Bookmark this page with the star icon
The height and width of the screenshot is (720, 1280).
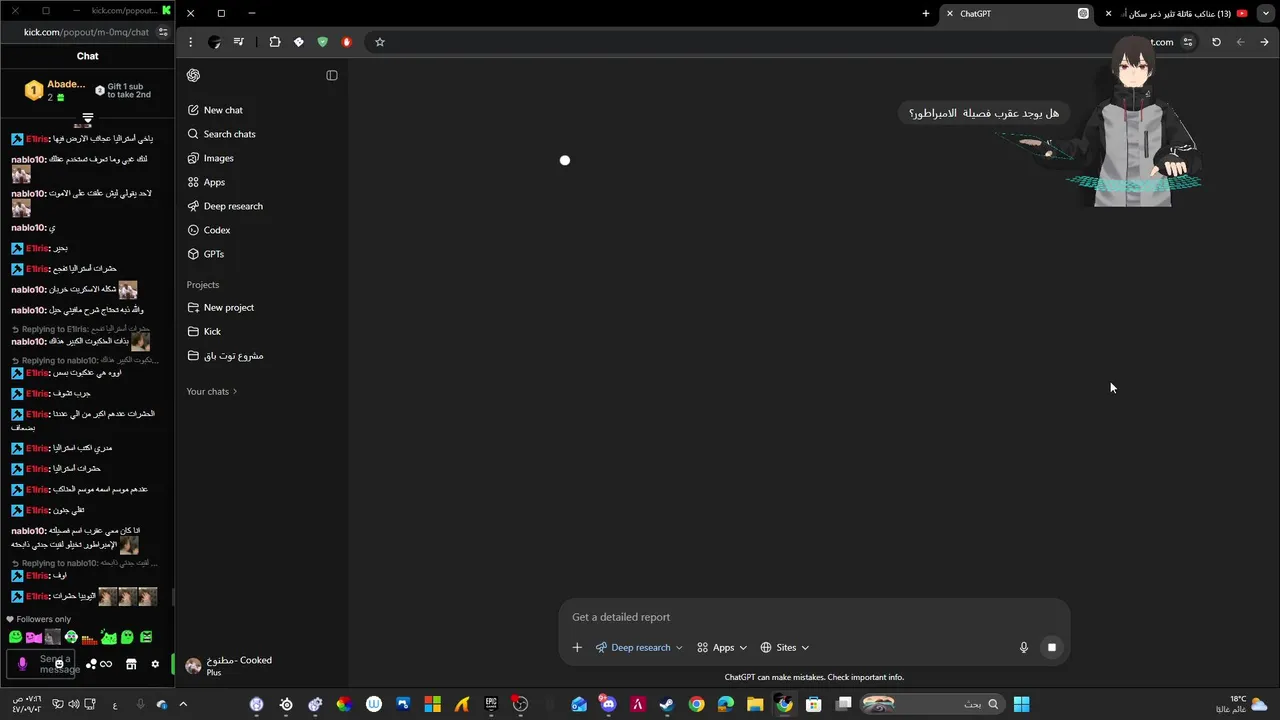pyautogui.click(x=380, y=42)
